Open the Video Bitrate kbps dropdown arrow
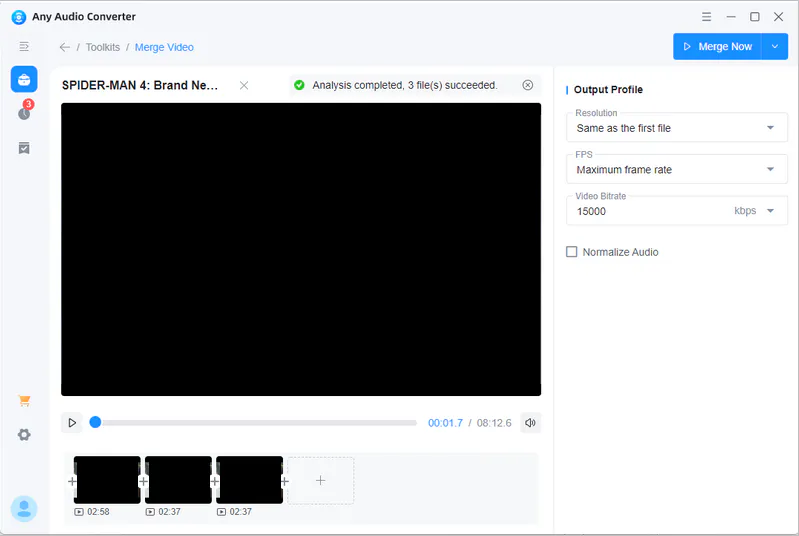This screenshot has height=536, width=799. pyautogui.click(x=770, y=211)
